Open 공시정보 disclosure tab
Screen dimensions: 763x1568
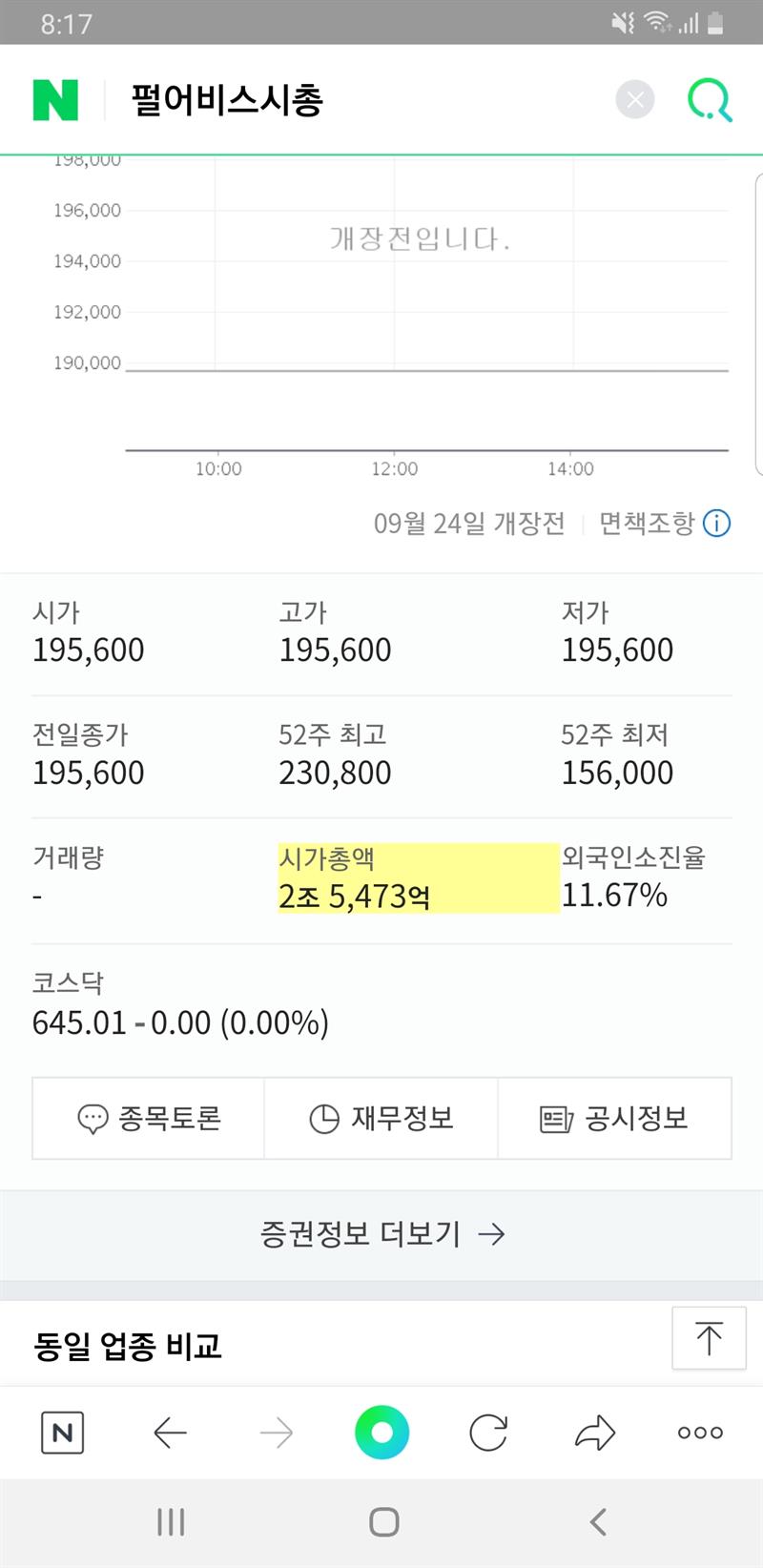614,1118
